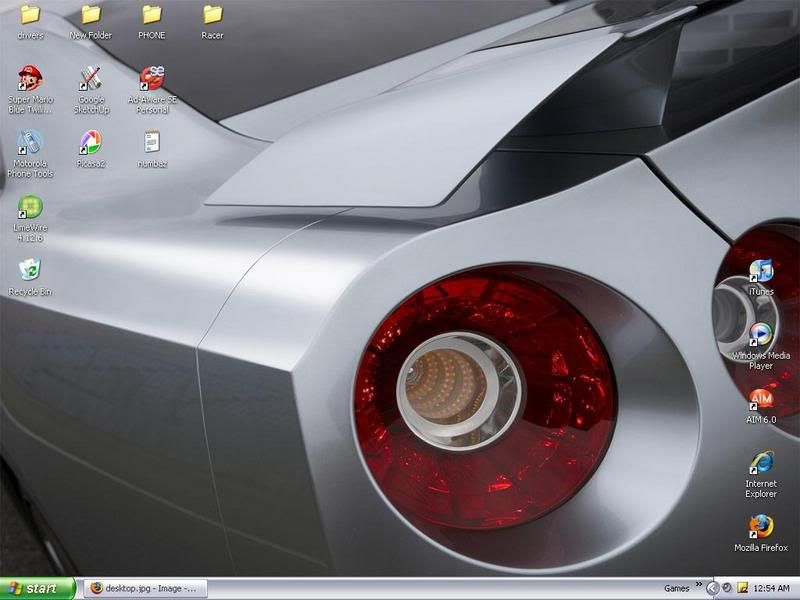Select the drivers folder
Screen dimensions: 800x600
(30, 15)
